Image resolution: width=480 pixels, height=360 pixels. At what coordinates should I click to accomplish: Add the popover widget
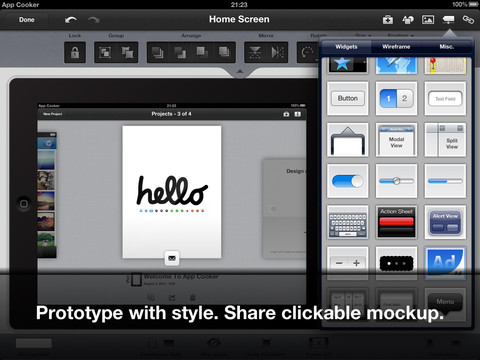pyautogui.click(x=348, y=140)
